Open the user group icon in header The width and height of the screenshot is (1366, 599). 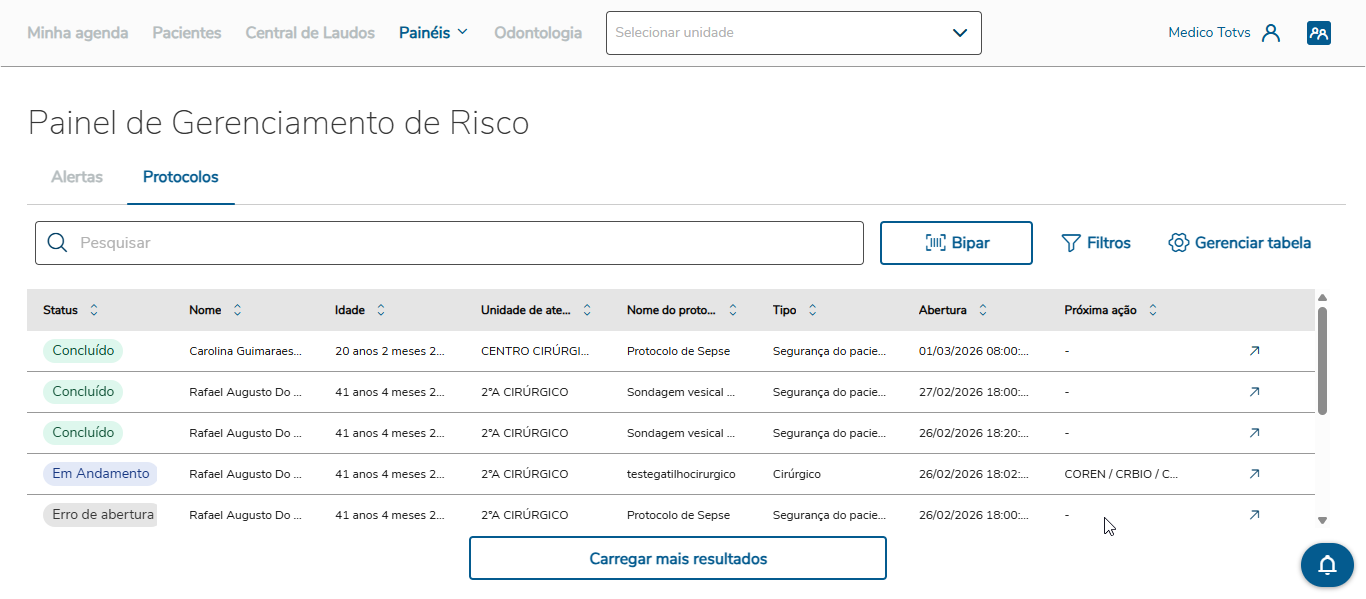pos(1318,33)
